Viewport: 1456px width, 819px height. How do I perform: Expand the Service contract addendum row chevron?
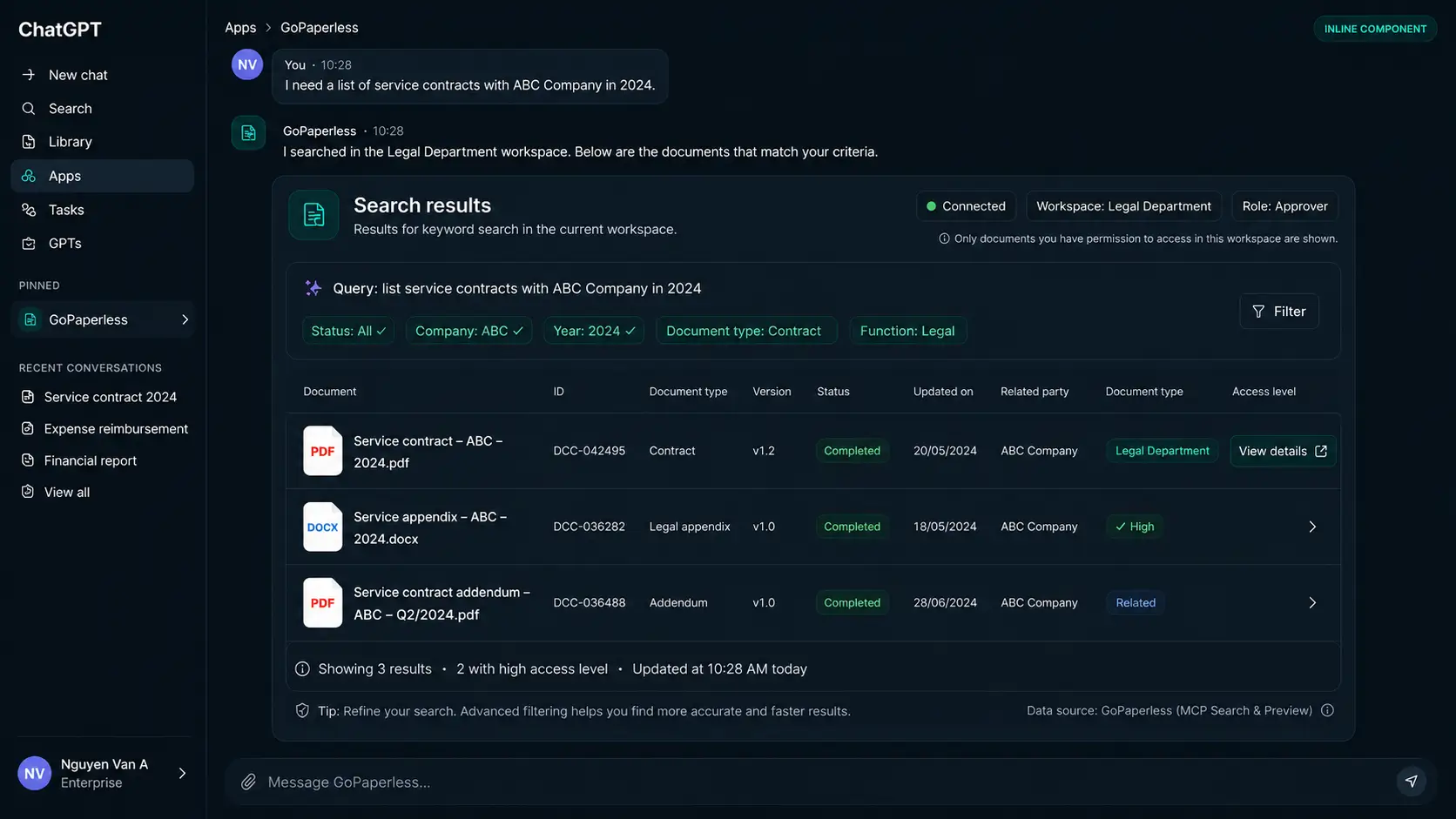1312,602
